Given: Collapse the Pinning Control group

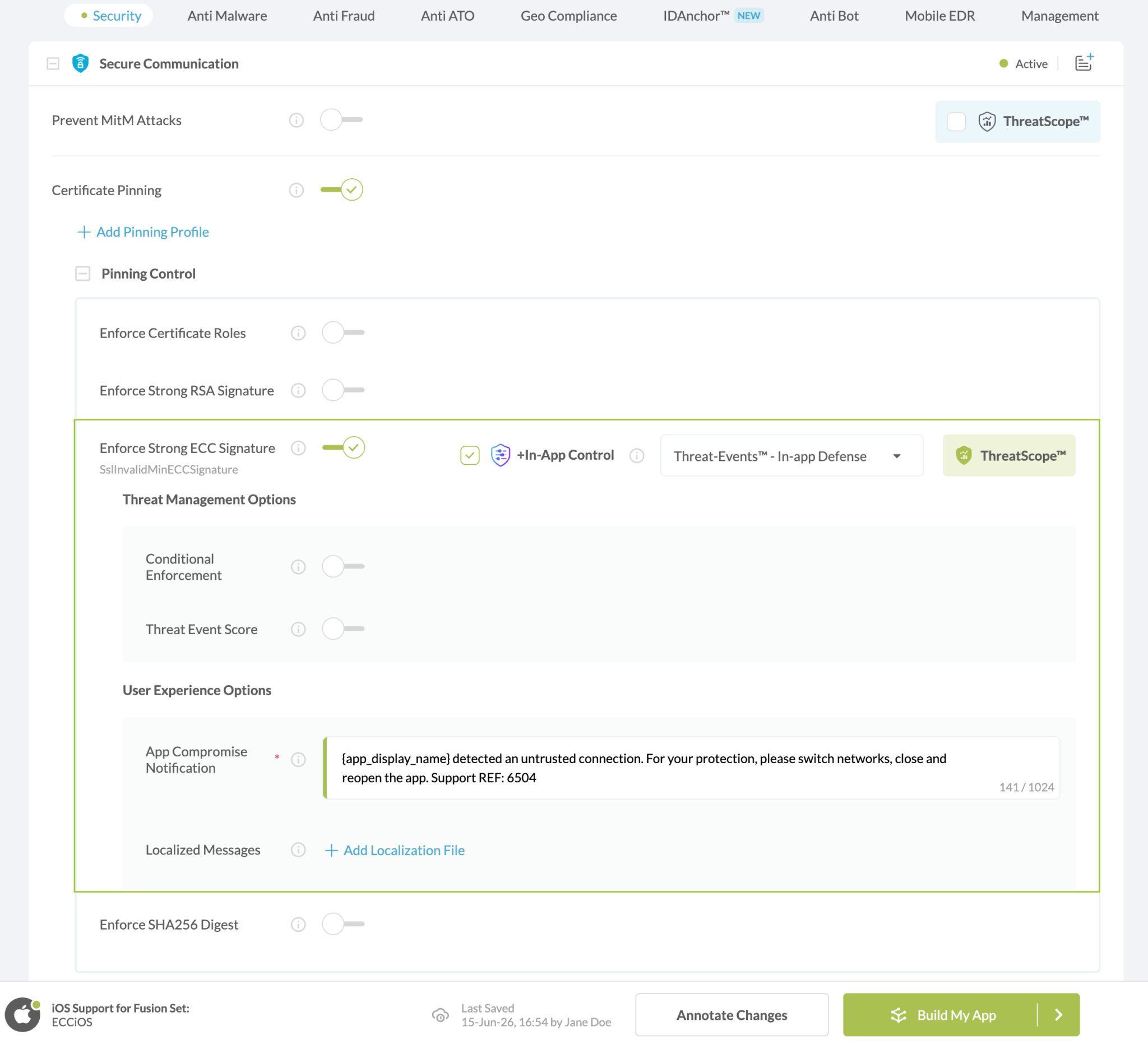Looking at the screenshot, I should point(82,274).
